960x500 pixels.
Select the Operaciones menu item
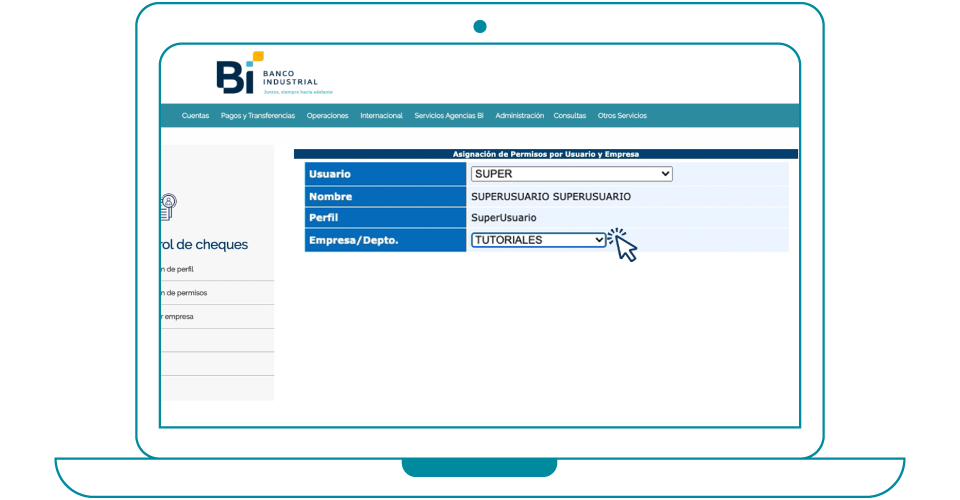[327, 116]
